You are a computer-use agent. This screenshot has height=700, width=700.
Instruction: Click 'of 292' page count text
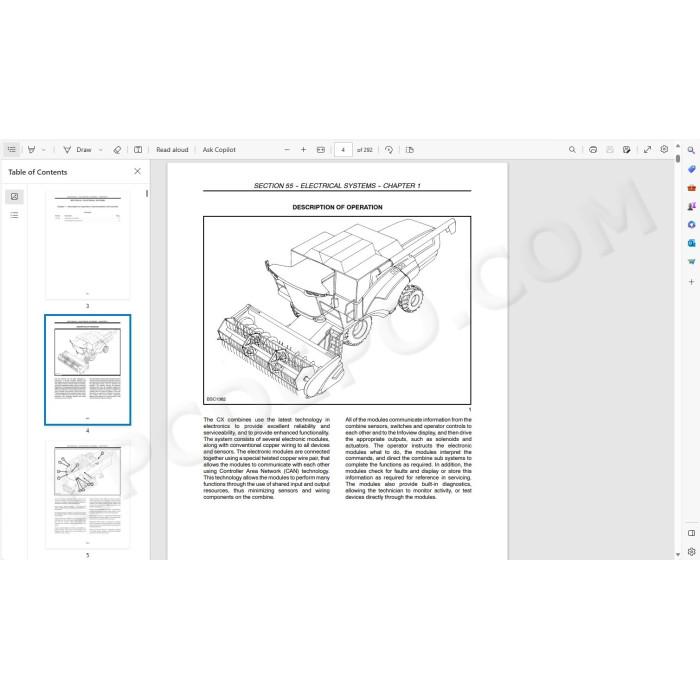pyautogui.click(x=365, y=150)
